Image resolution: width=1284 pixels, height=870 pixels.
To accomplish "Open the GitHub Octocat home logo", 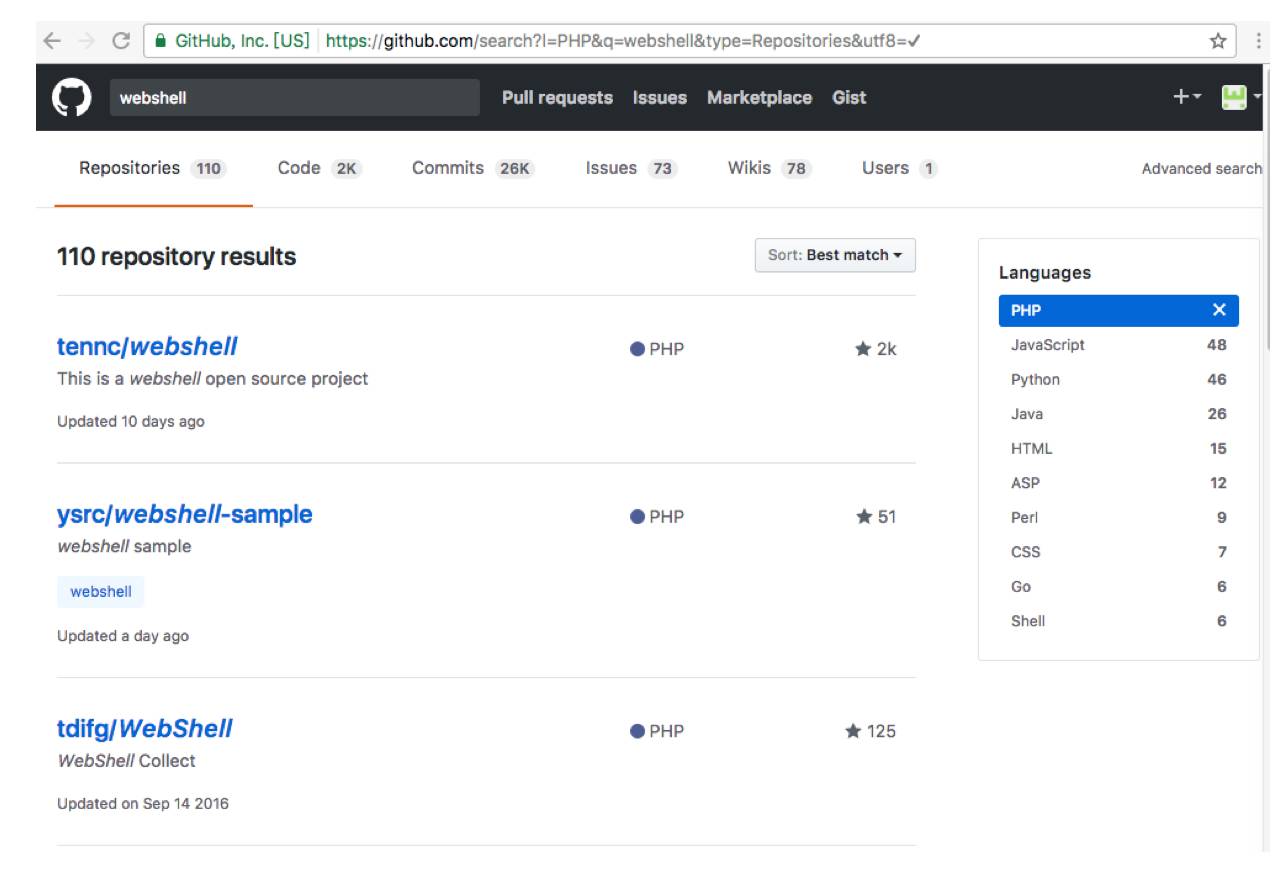I will (70, 97).
